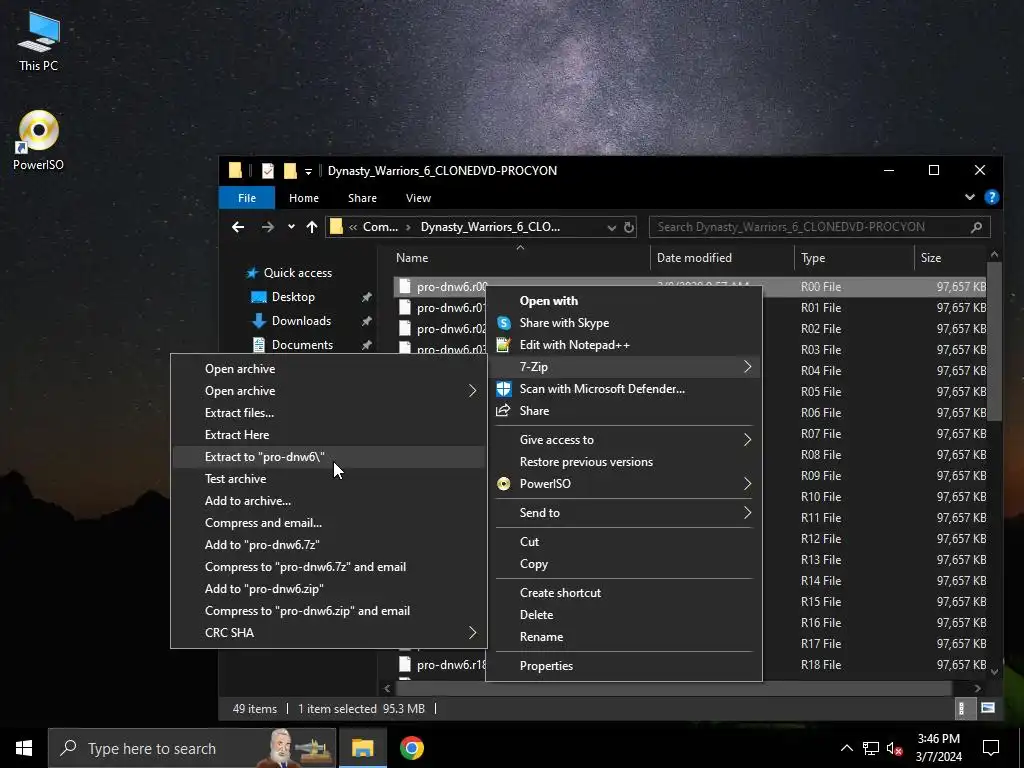Viewport: 1024px width, 768px height.
Task: Click the Notepad++ icon in context menu
Action: pyautogui.click(x=504, y=345)
